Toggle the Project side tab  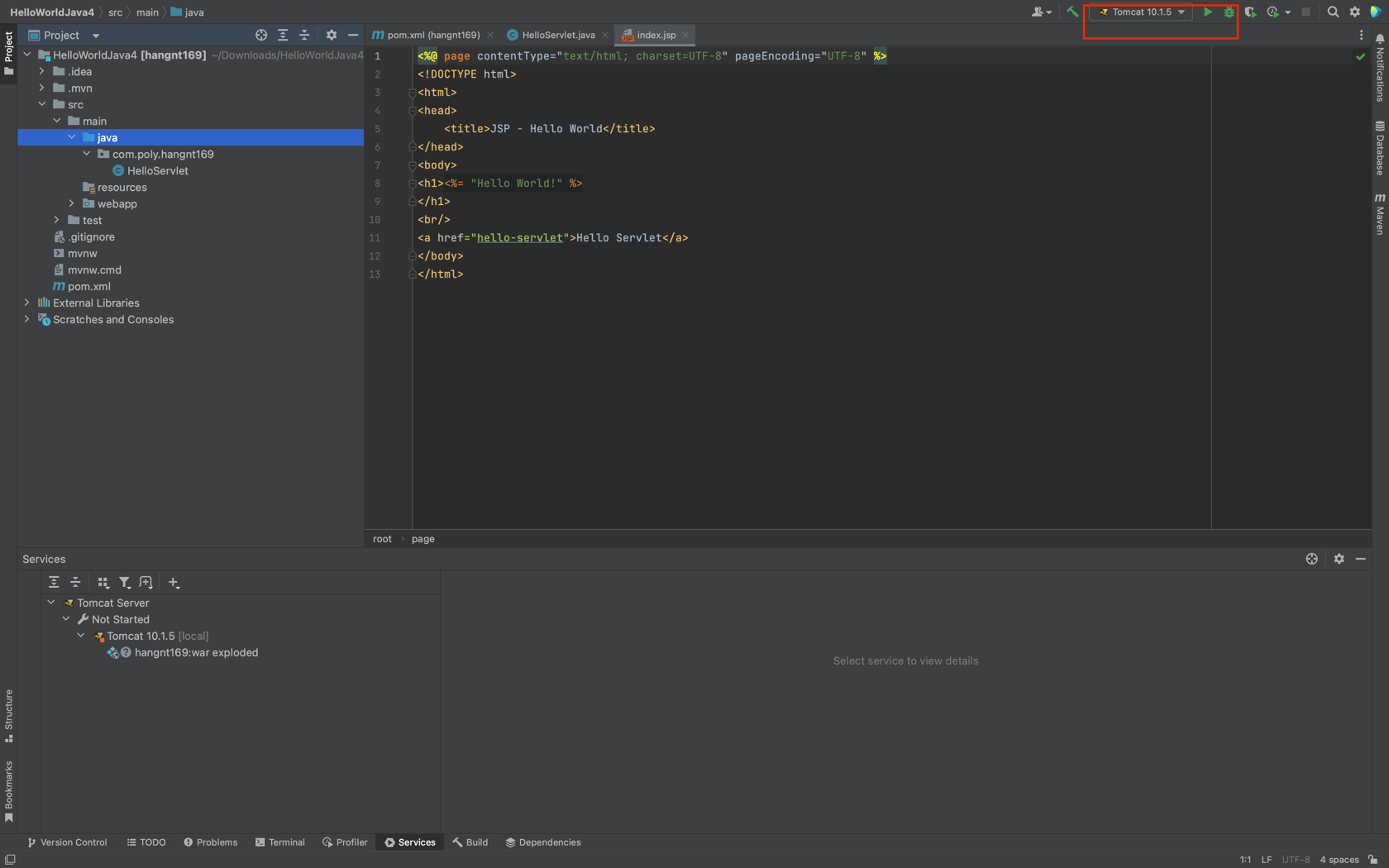pyautogui.click(x=8, y=53)
